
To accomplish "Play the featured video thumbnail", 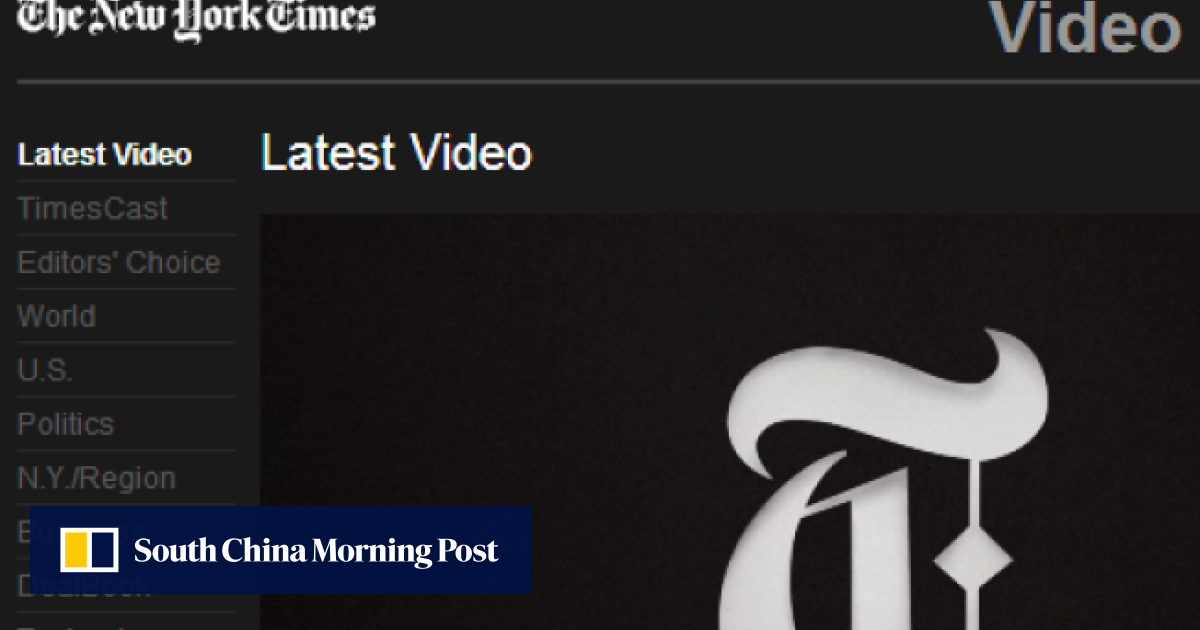I will click(730, 422).
